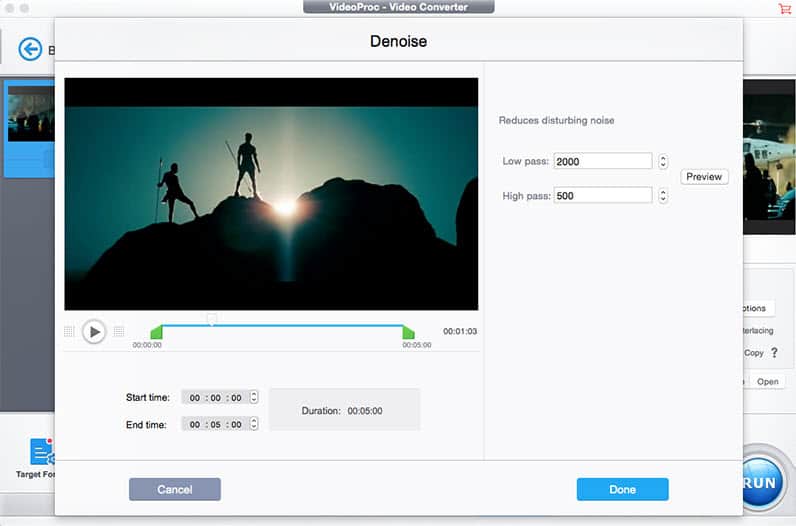Focus the Low pass input field
Image resolution: width=796 pixels, height=526 pixels.
click(x=603, y=161)
